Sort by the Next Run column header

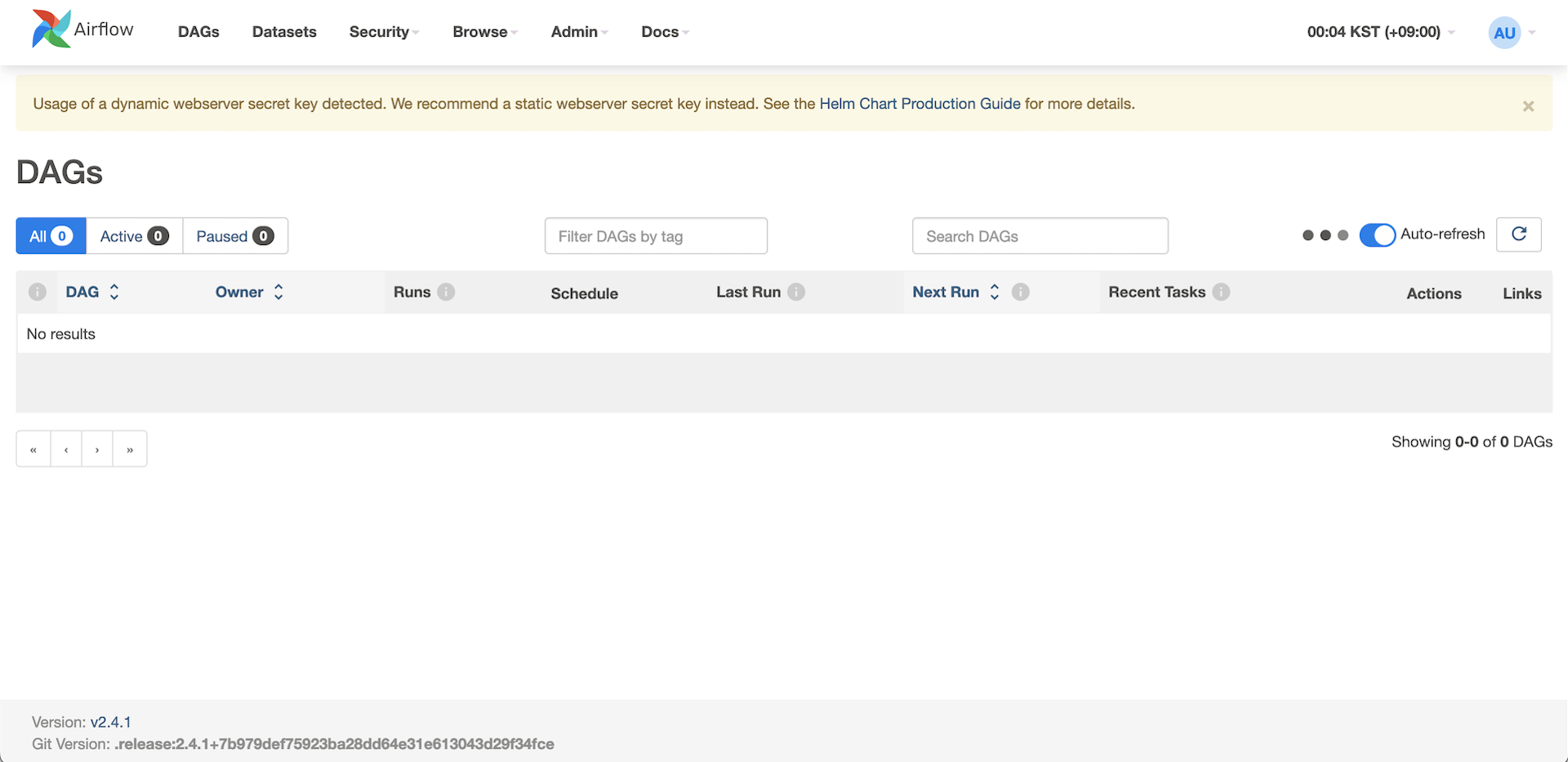[946, 292]
